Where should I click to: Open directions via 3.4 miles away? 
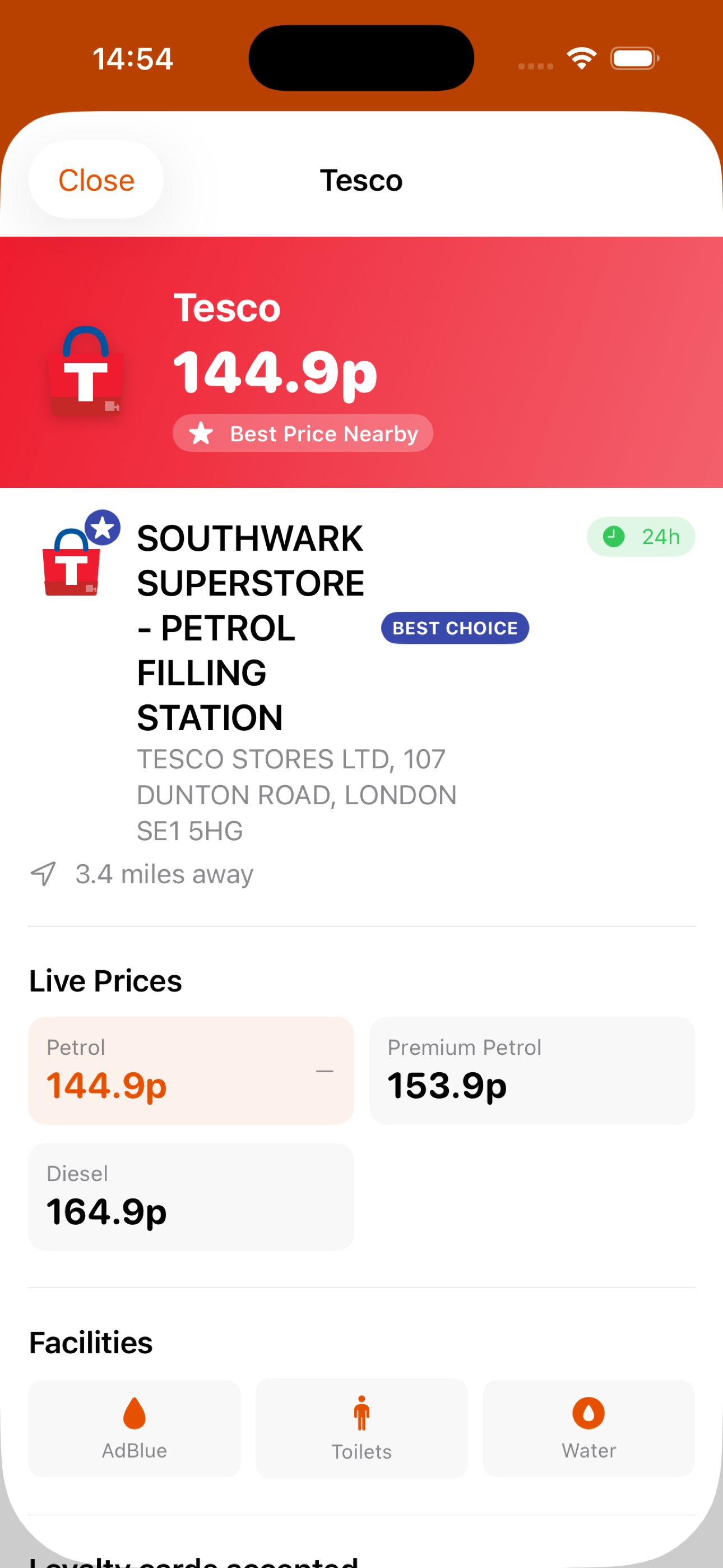click(164, 874)
